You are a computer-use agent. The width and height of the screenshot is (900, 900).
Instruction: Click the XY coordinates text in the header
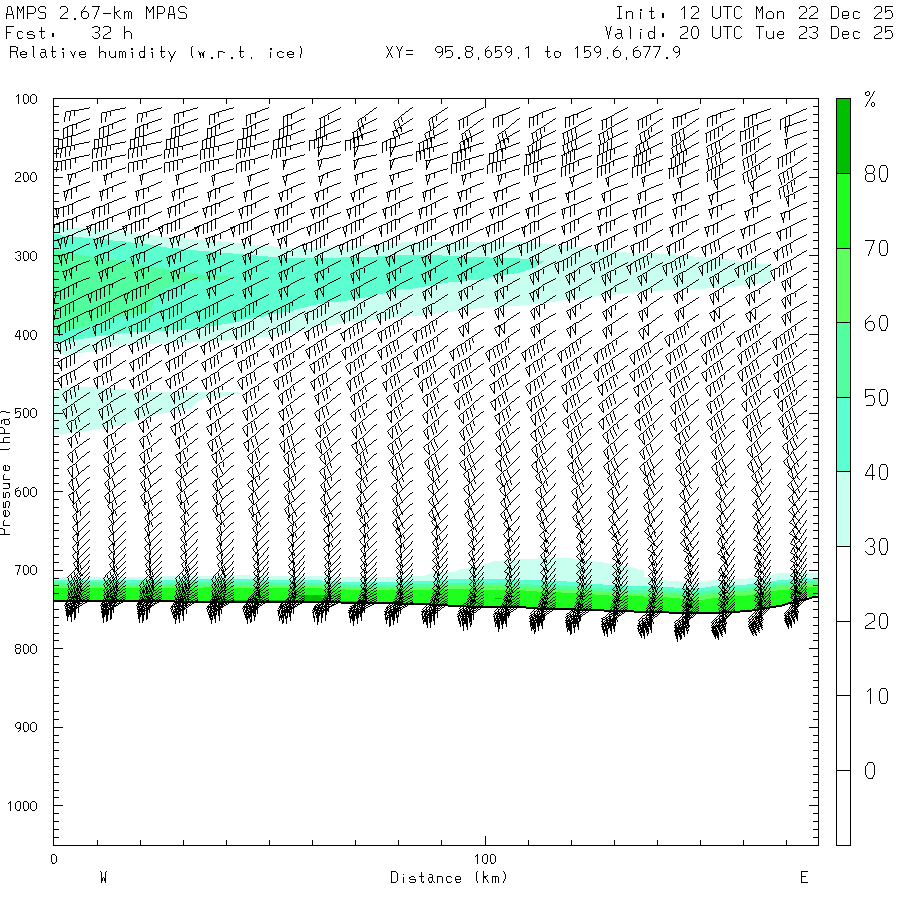tap(533, 52)
